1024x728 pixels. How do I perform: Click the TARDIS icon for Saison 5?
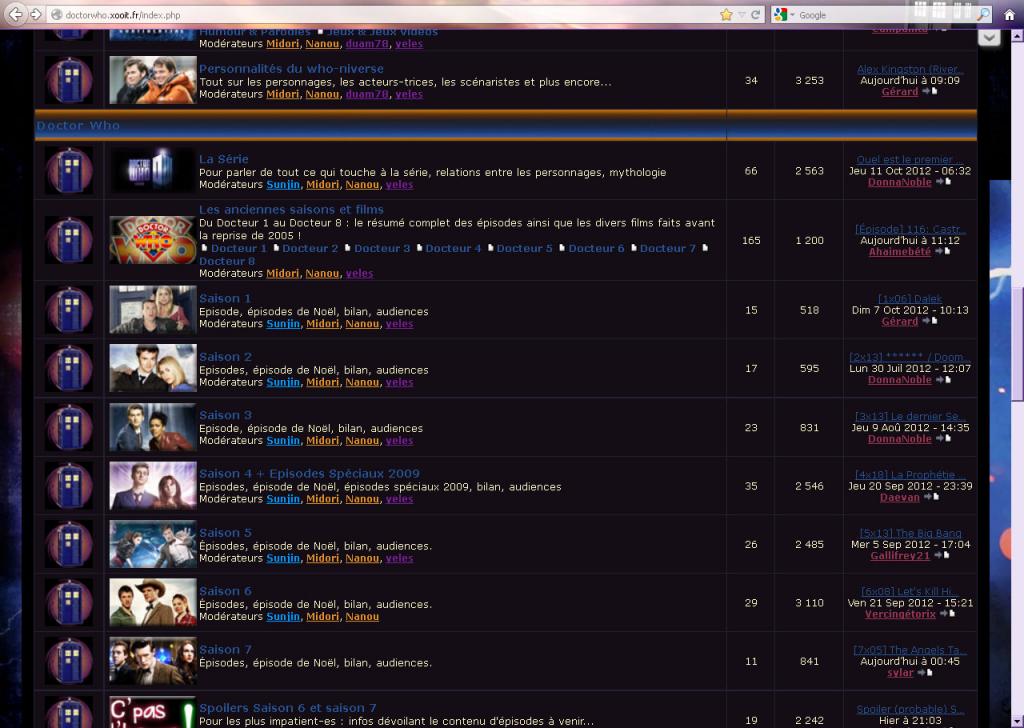pyautogui.click(x=69, y=544)
